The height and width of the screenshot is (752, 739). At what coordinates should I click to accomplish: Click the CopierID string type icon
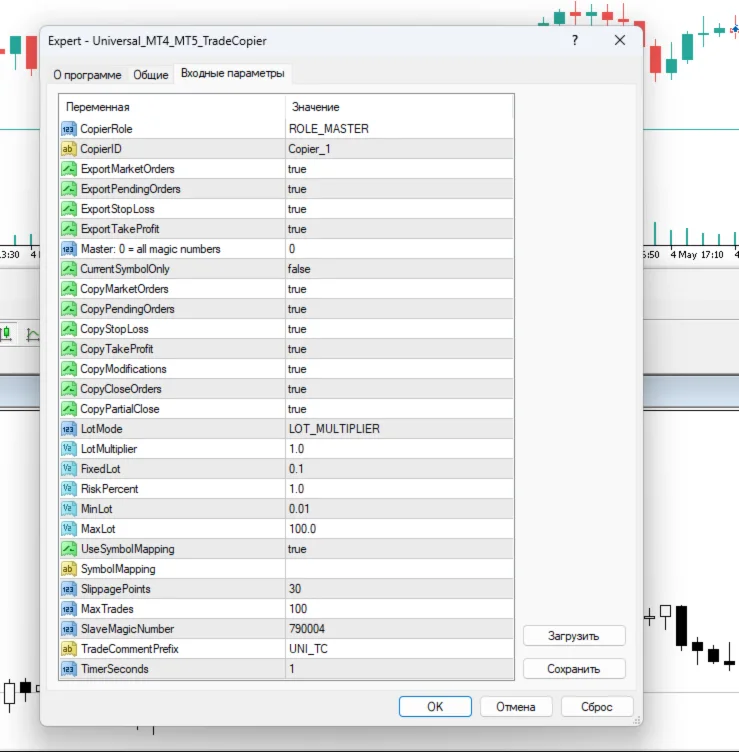point(69,149)
